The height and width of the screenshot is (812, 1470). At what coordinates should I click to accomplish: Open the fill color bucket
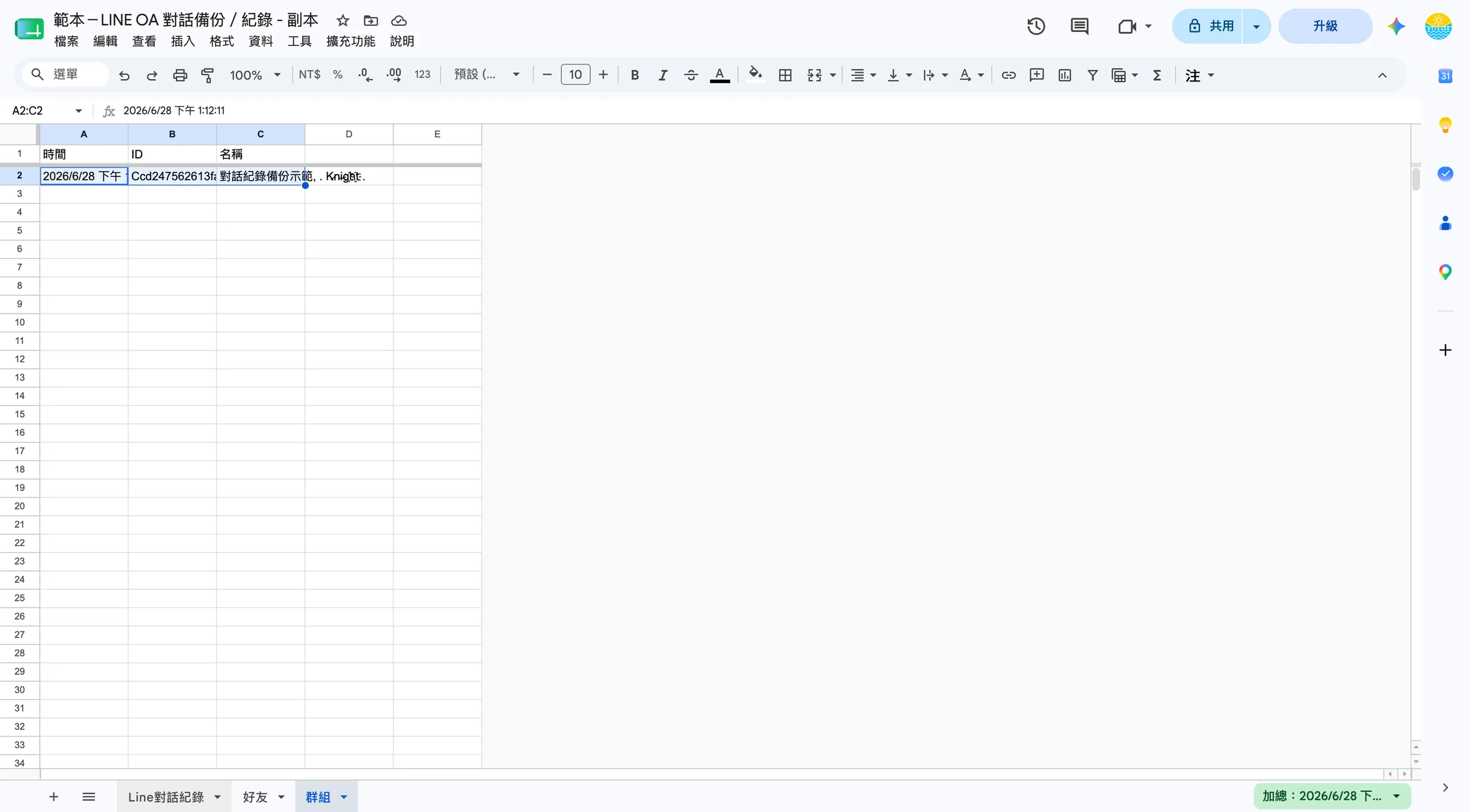755,75
